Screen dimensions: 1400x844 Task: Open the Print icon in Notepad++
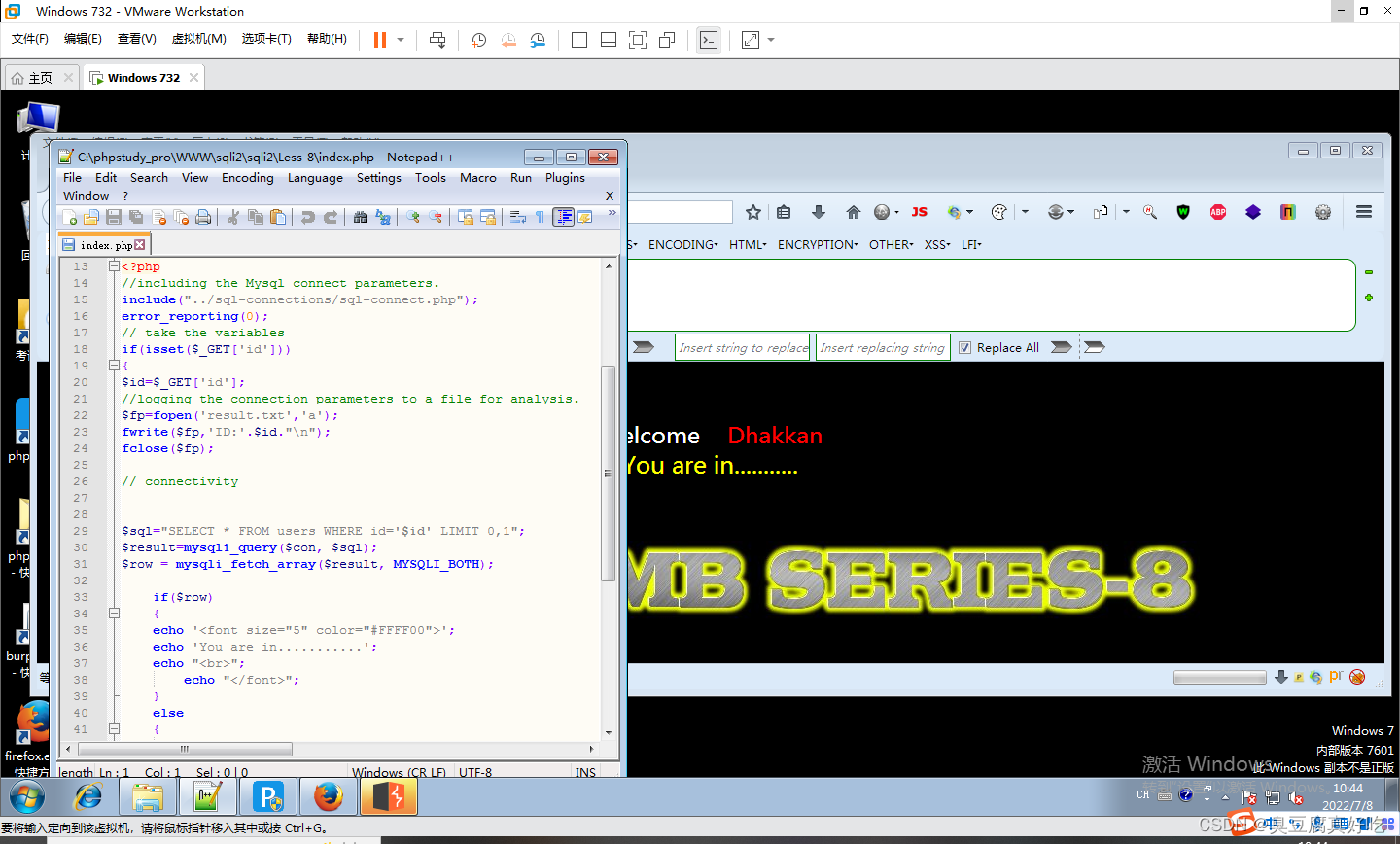tap(204, 217)
